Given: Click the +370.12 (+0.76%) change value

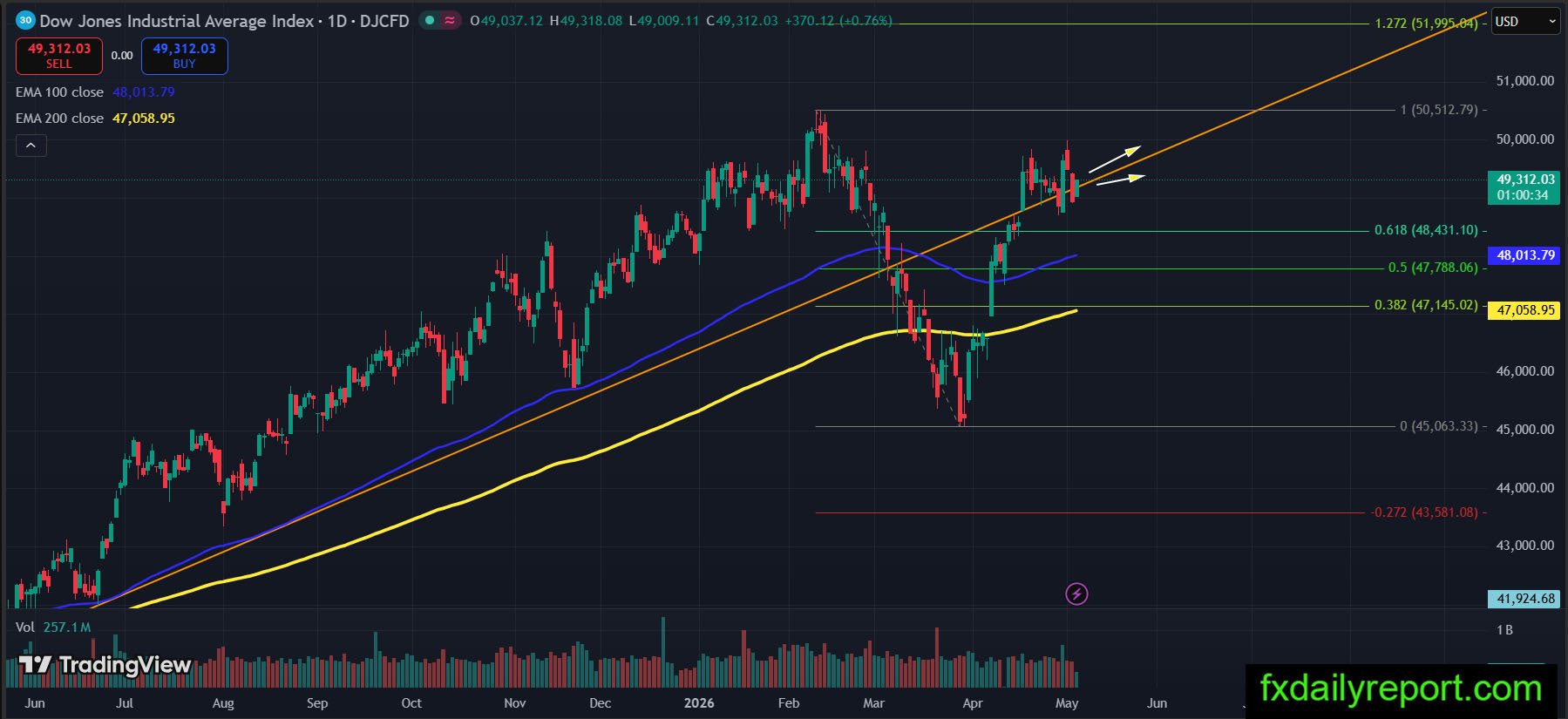Looking at the screenshot, I should pos(838,21).
